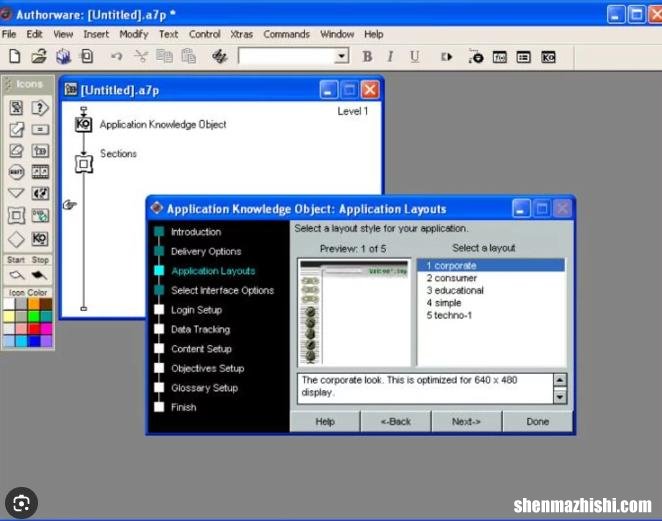Image resolution: width=662 pixels, height=521 pixels.
Task: Select the '5 techno-1' layout
Action: 491,315
